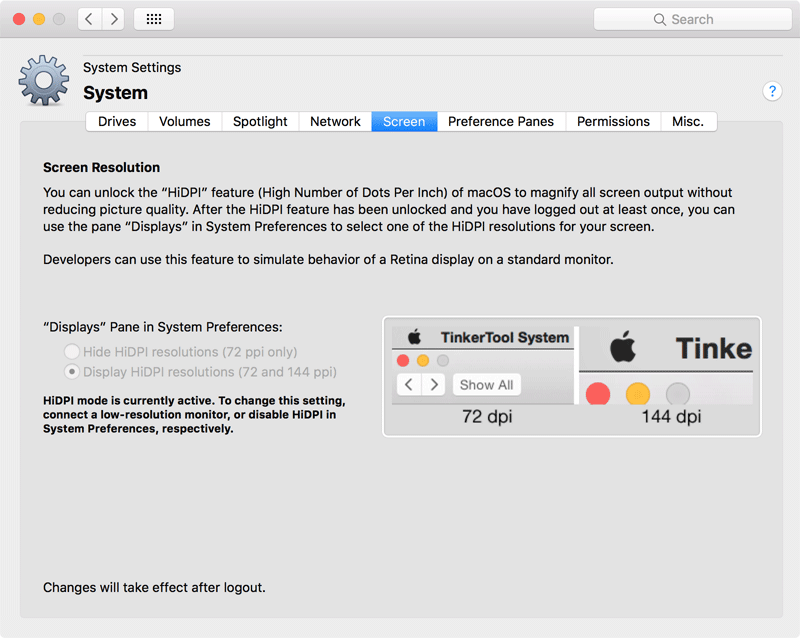The width and height of the screenshot is (800, 638).
Task: Click the 144 dpi preview sample
Action: coord(666,365)
